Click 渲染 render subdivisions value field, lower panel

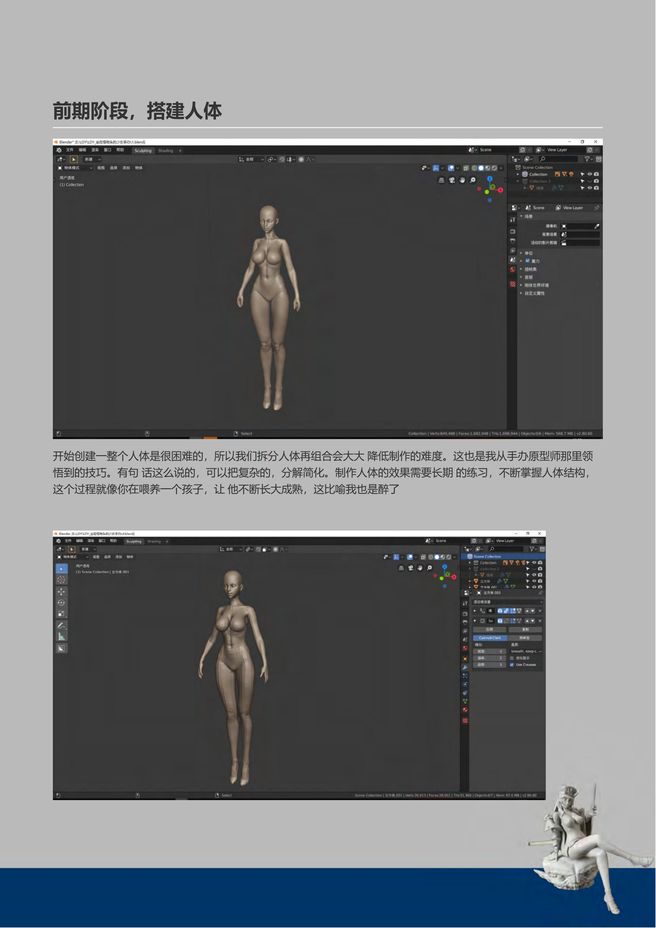pyautogui.click(x=489, y=651)
